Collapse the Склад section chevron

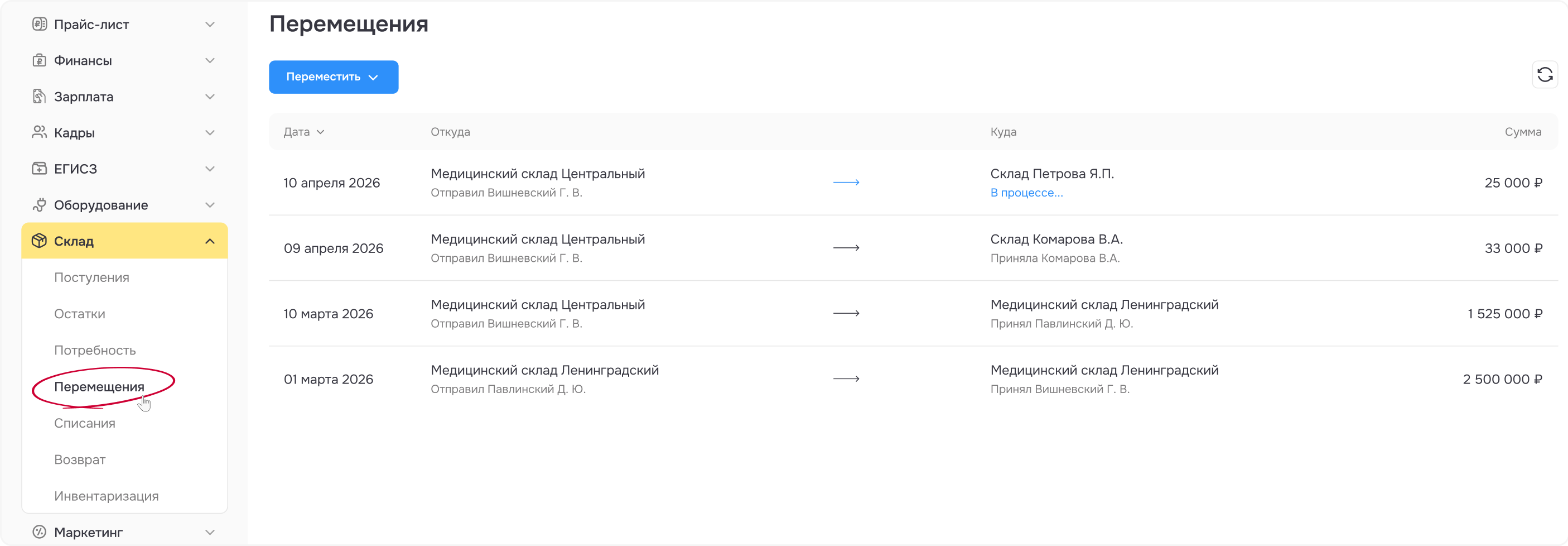pos(210,241)
